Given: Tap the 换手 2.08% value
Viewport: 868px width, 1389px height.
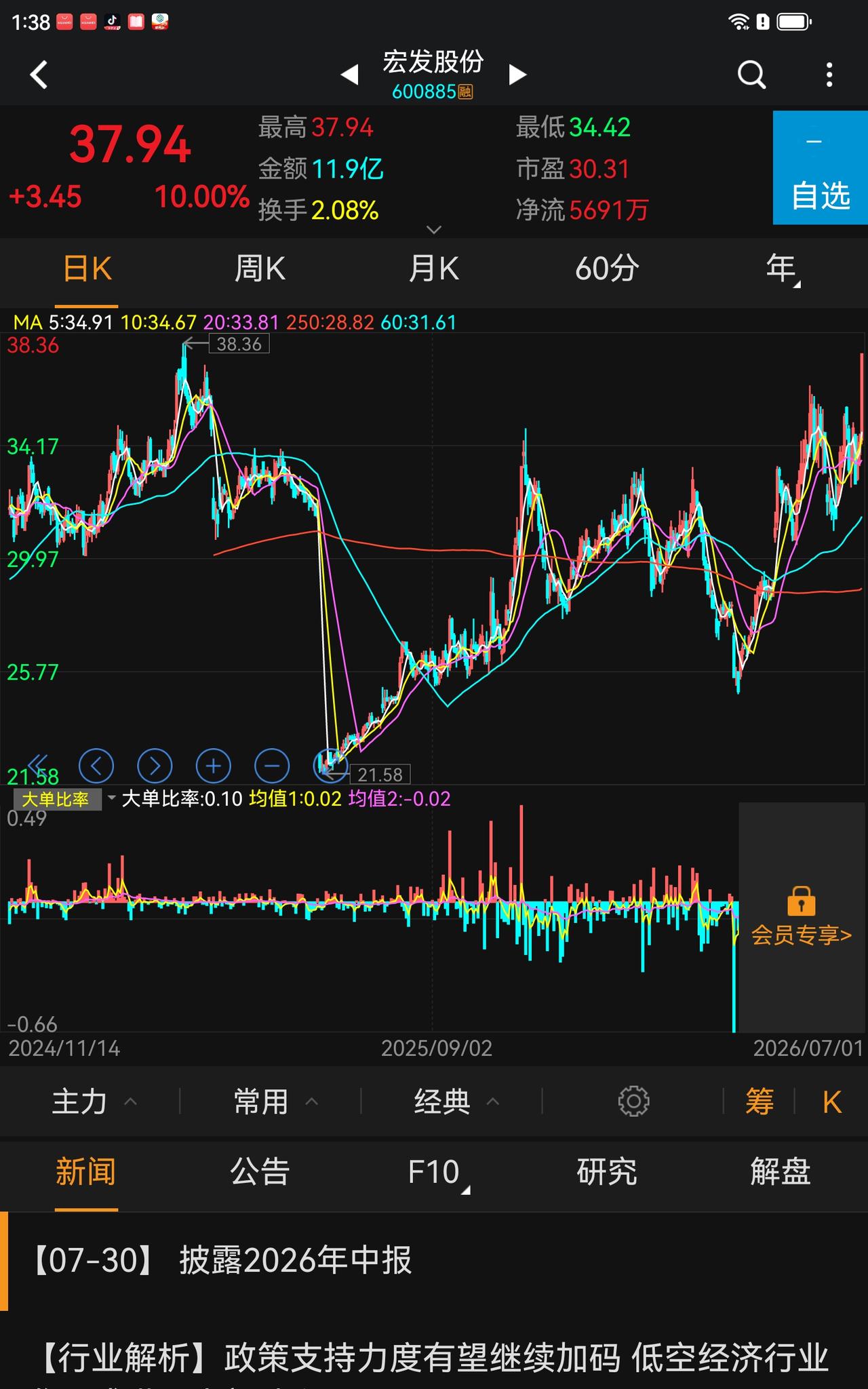Looking at the screenshot, I should pyautogui.click(x=319, y=210).
